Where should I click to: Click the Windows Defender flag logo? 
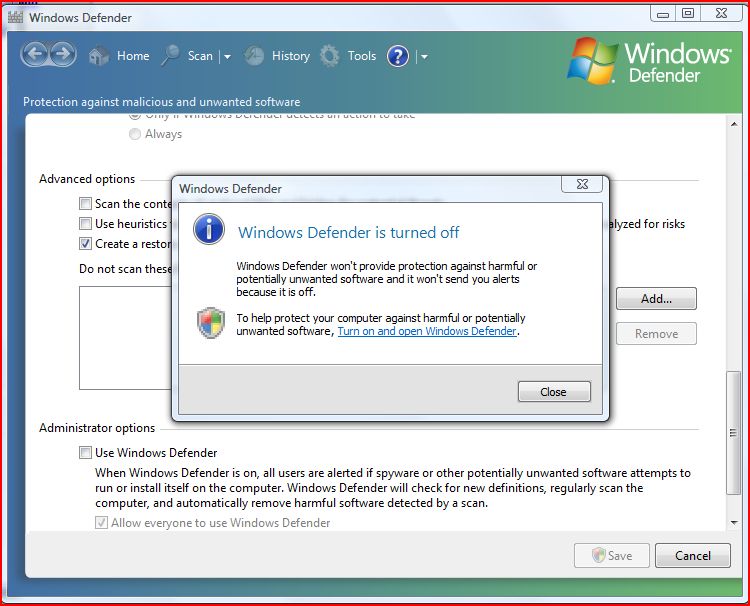(x=592, y=60)
